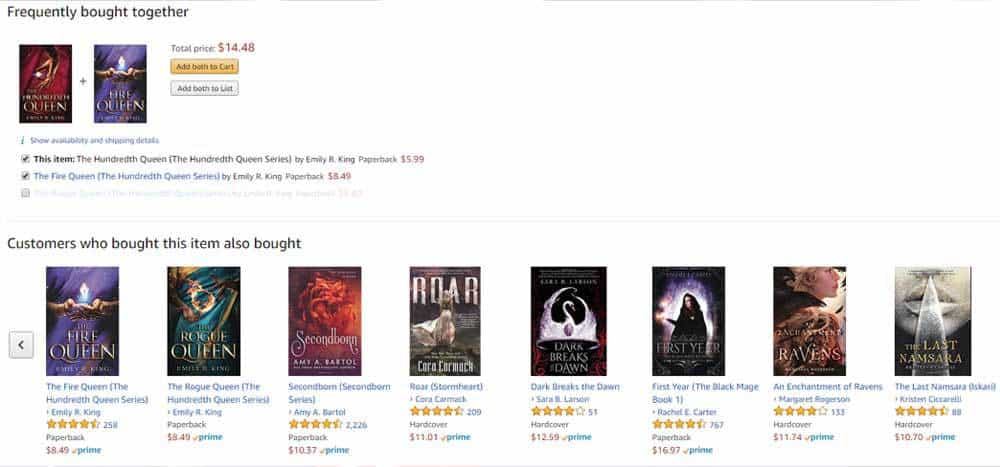
Task: Uncheck The Fire Queen bundle checkbox
Action: pos(26,176)
